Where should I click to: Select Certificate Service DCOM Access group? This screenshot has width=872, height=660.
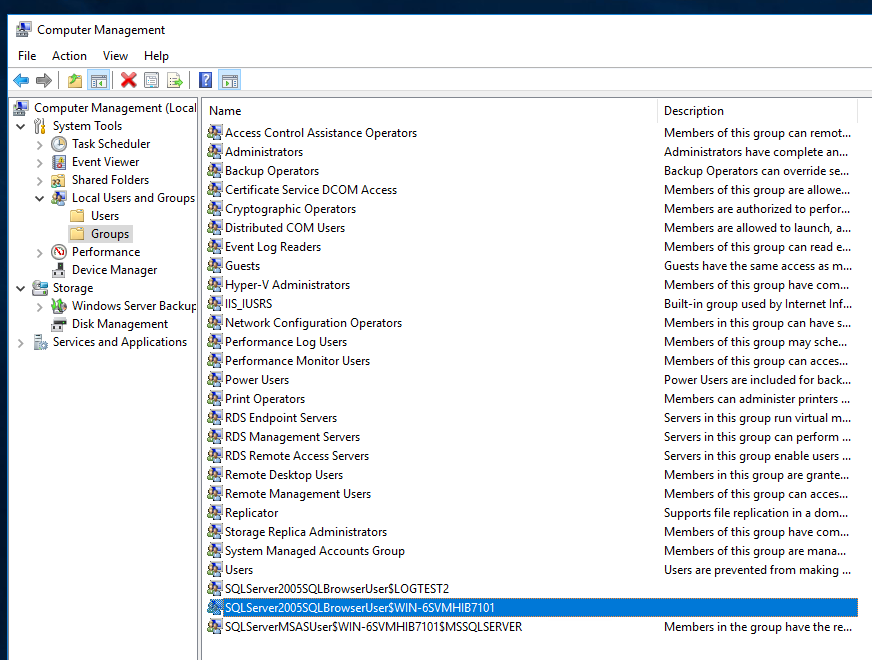[311, 190]
